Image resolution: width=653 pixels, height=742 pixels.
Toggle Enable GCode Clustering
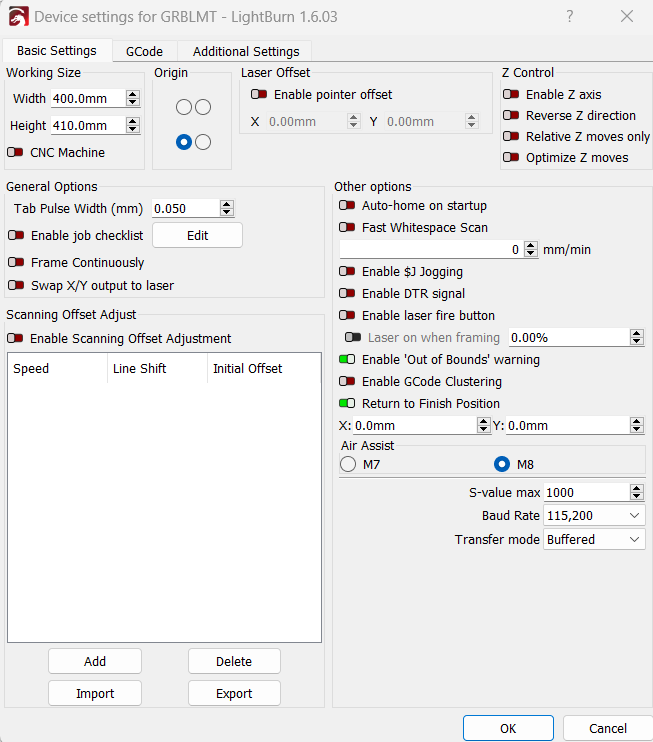(x=347, y=381)
